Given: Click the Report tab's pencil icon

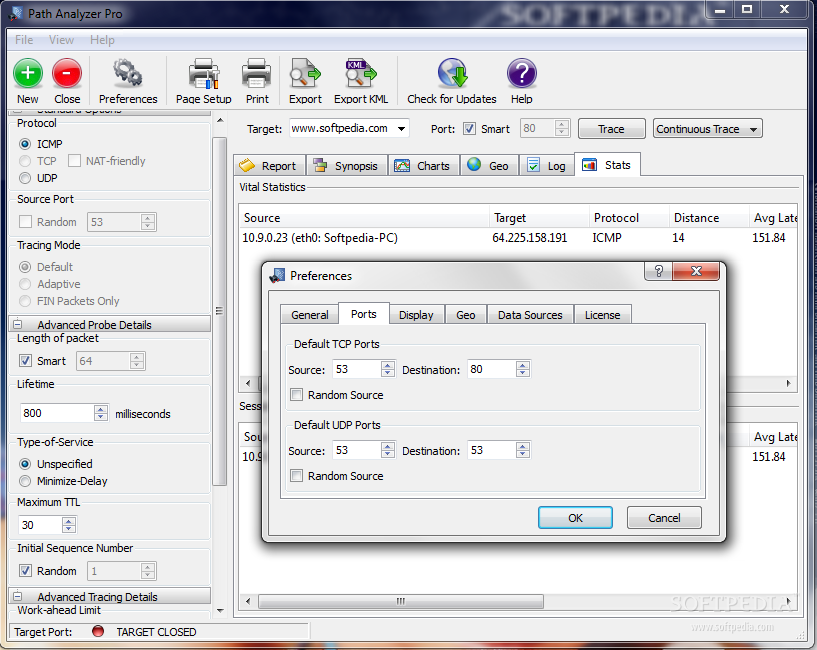Looking at the screenshot, I should [247, 165].
